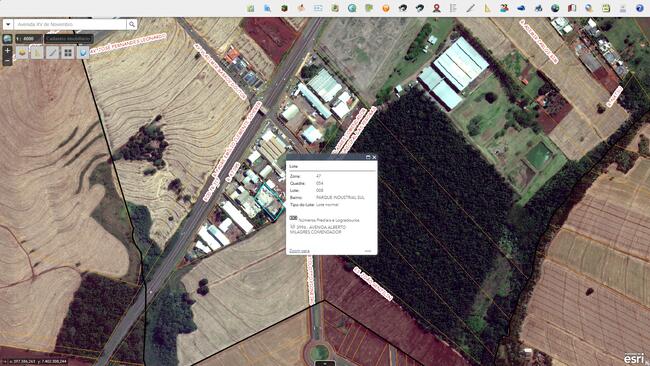Click the address search input field
The height and width of the screenshot is (366, 650).
pyautogui.click(x=70, y=24)
